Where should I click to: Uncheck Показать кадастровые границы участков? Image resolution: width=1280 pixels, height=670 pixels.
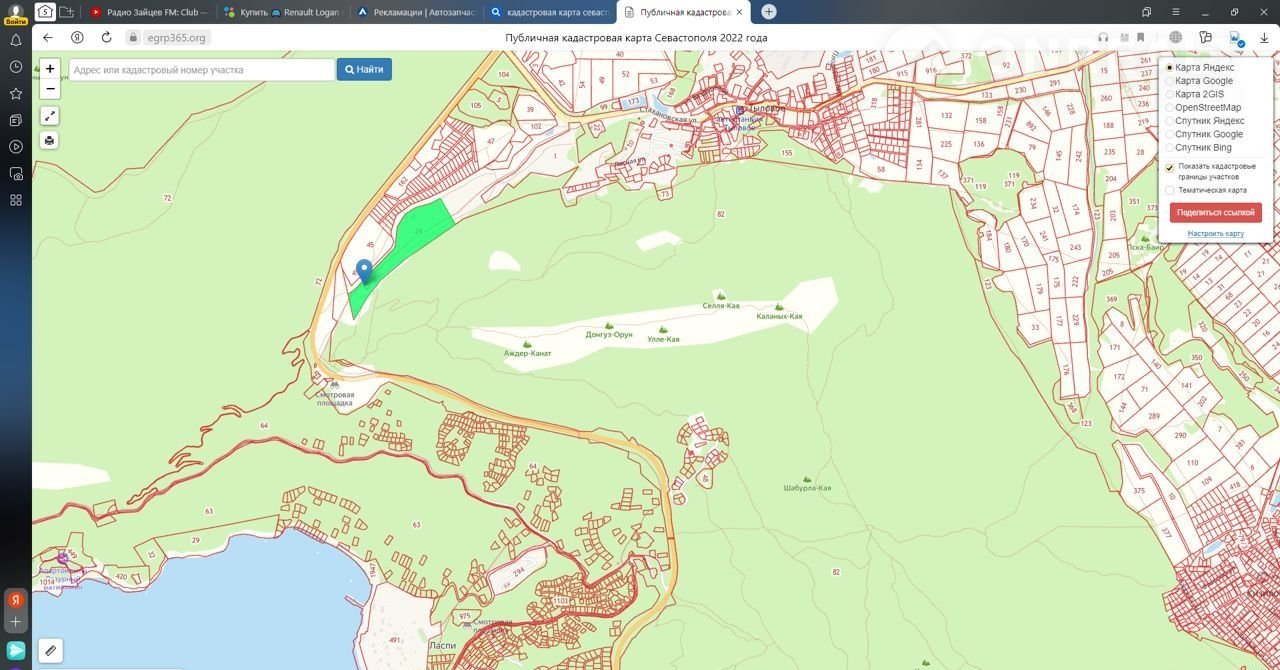1170,168
